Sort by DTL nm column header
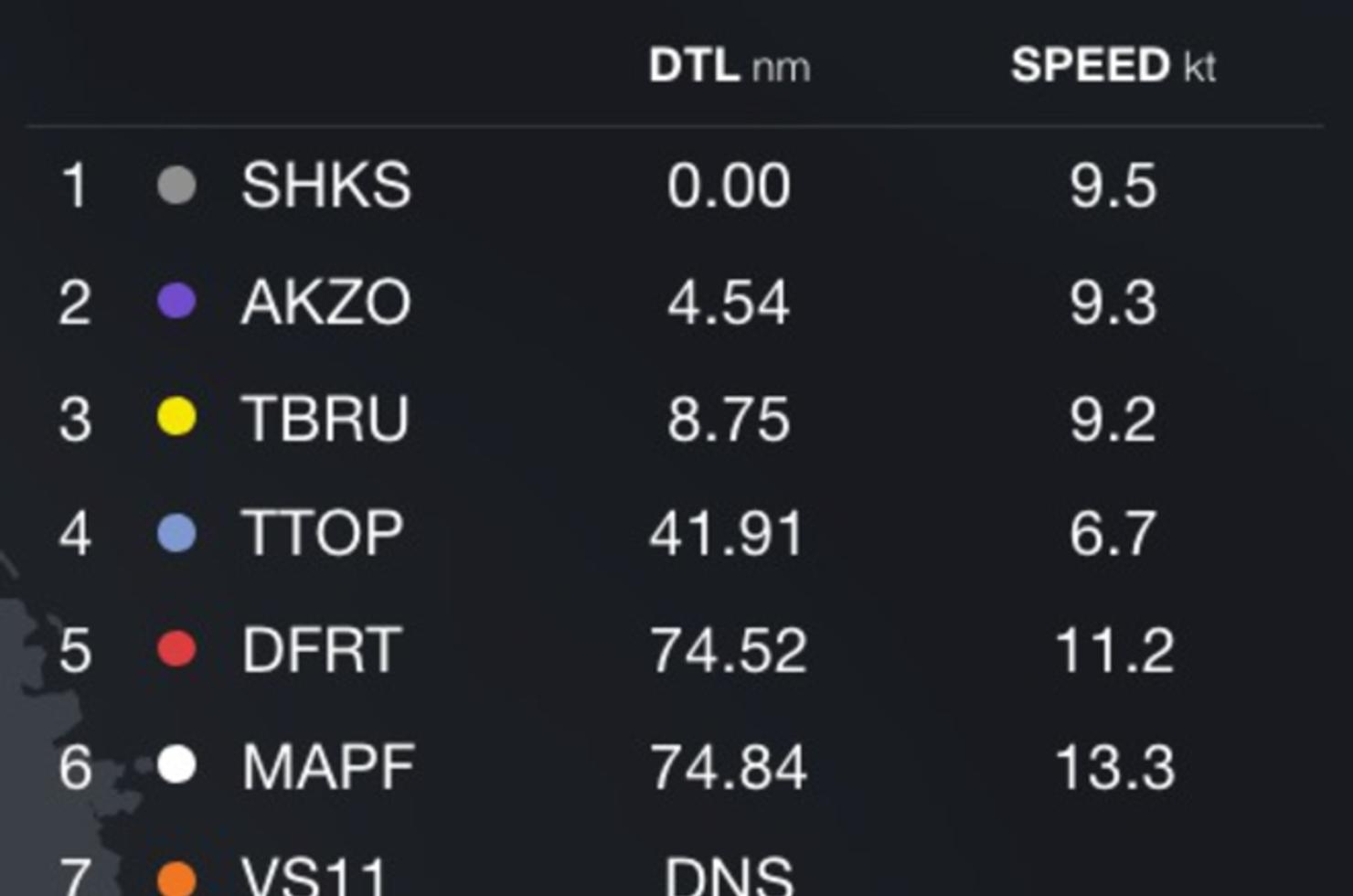This screenshot has height=896, width=1353. point(730,66)
